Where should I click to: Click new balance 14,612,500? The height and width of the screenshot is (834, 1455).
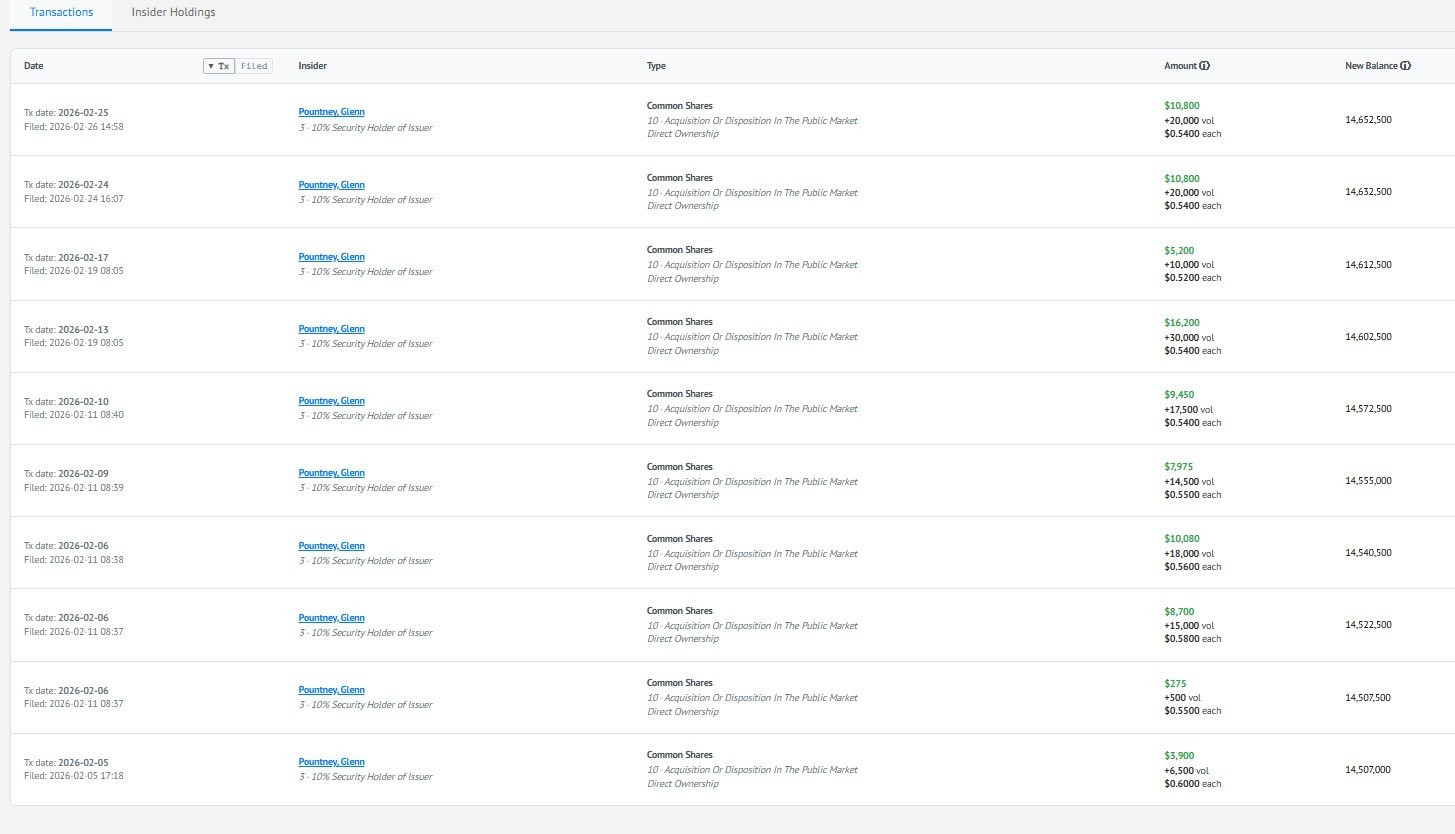click(1368, 265)
